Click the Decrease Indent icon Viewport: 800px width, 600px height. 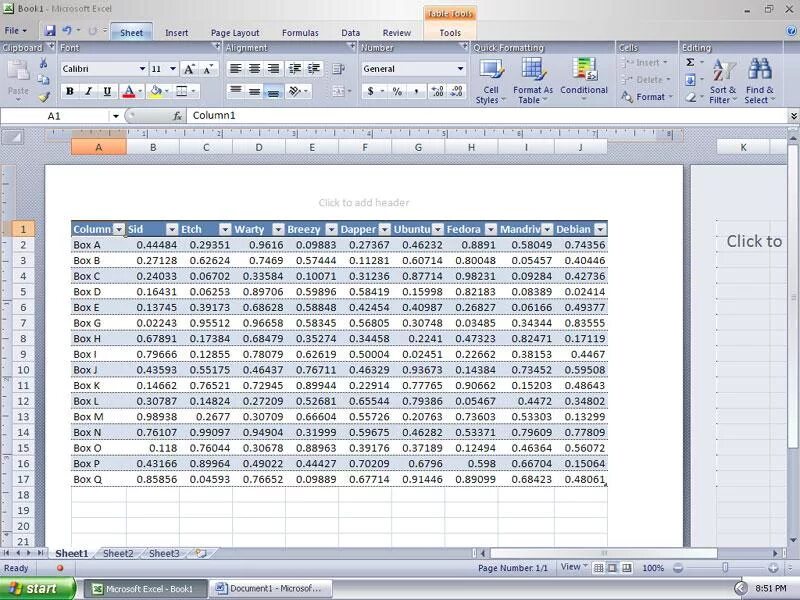pyautogui.click(x=294, y=68)
